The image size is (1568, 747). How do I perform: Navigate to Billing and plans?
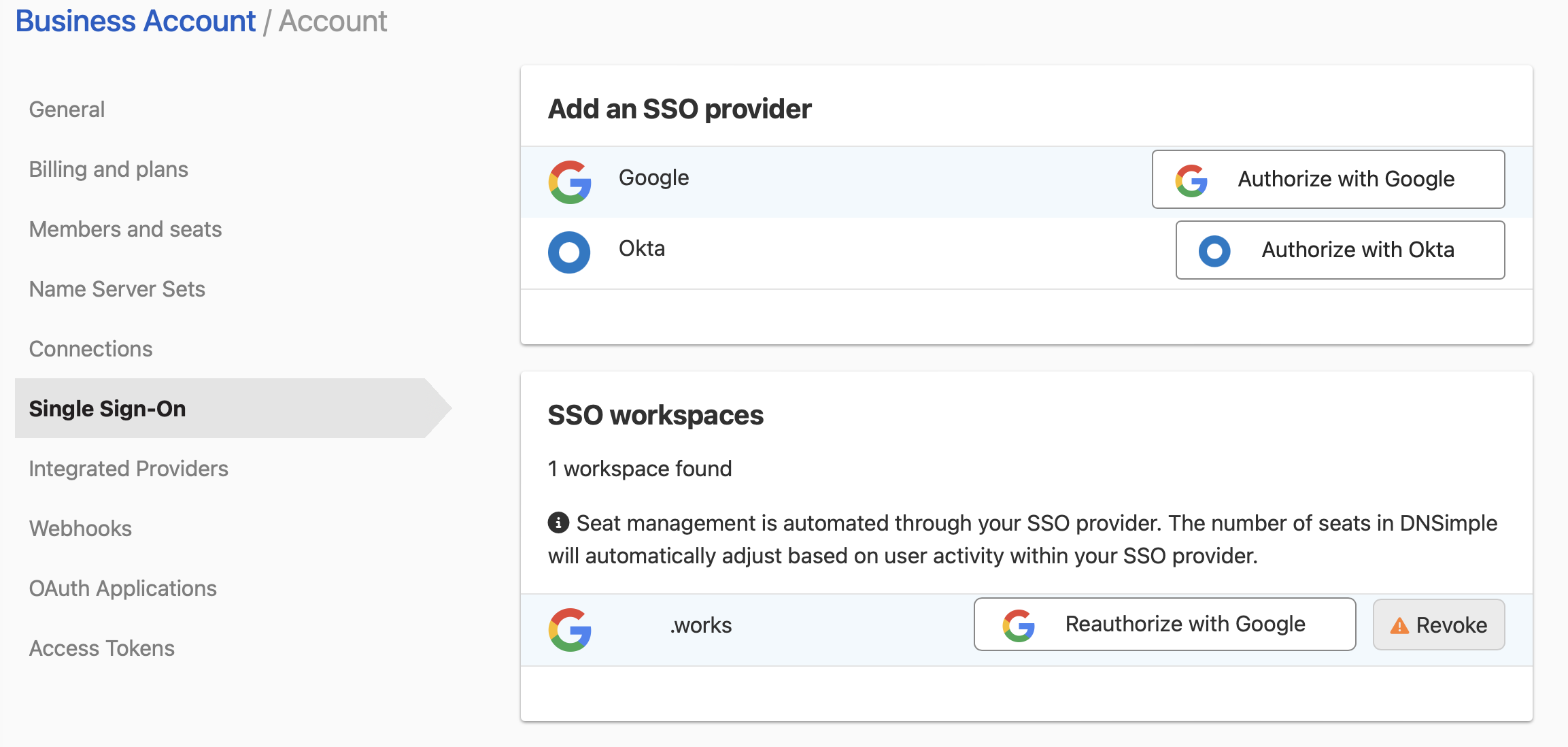pos(108,169)
